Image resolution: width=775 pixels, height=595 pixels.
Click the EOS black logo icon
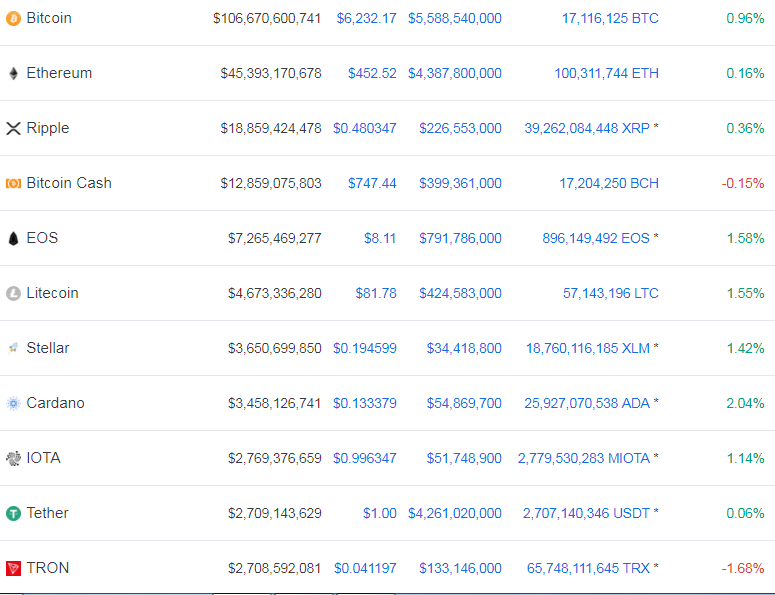(x=13, y=238)
